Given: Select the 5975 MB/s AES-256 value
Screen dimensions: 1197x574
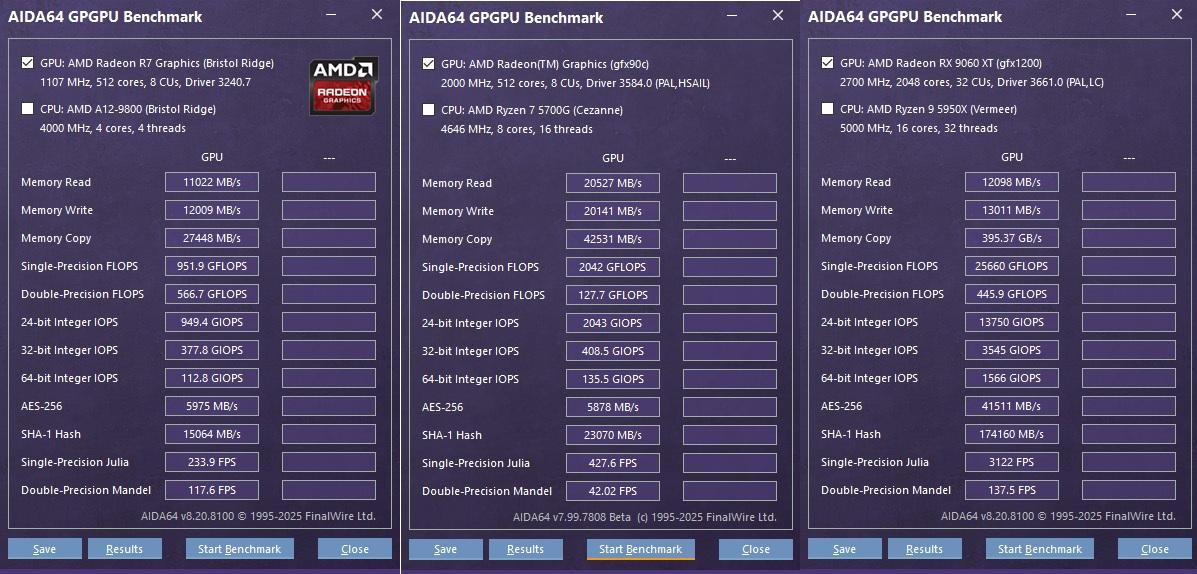Looking at the screenshot, I should (212, 406).
